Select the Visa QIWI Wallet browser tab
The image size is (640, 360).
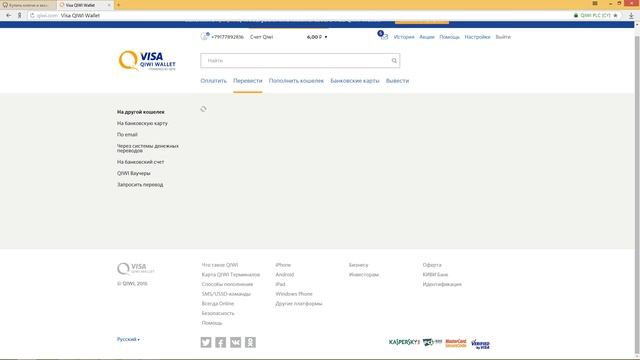[85, 5]
